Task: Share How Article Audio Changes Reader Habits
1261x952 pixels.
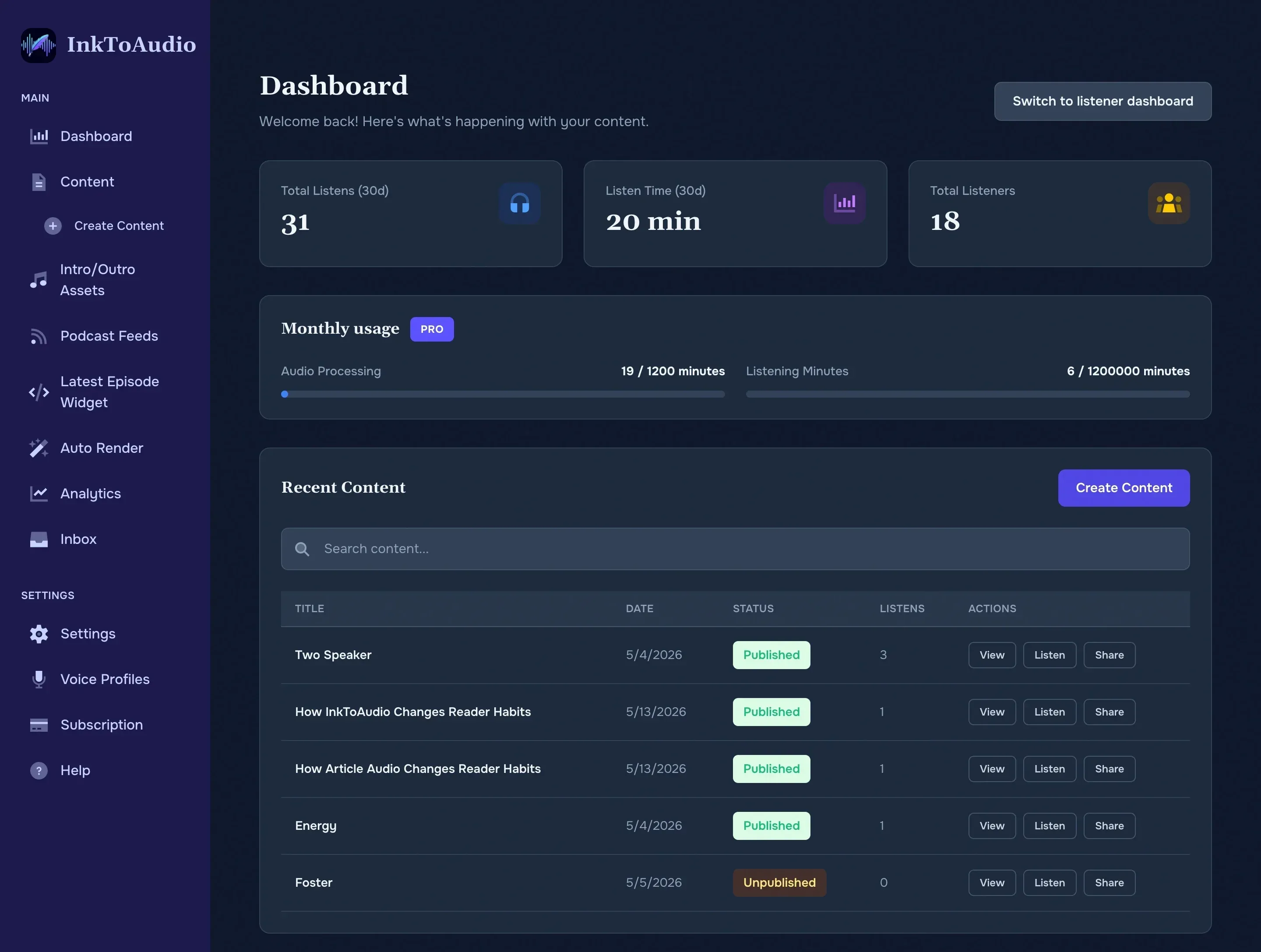Action: pos(1110,769)
